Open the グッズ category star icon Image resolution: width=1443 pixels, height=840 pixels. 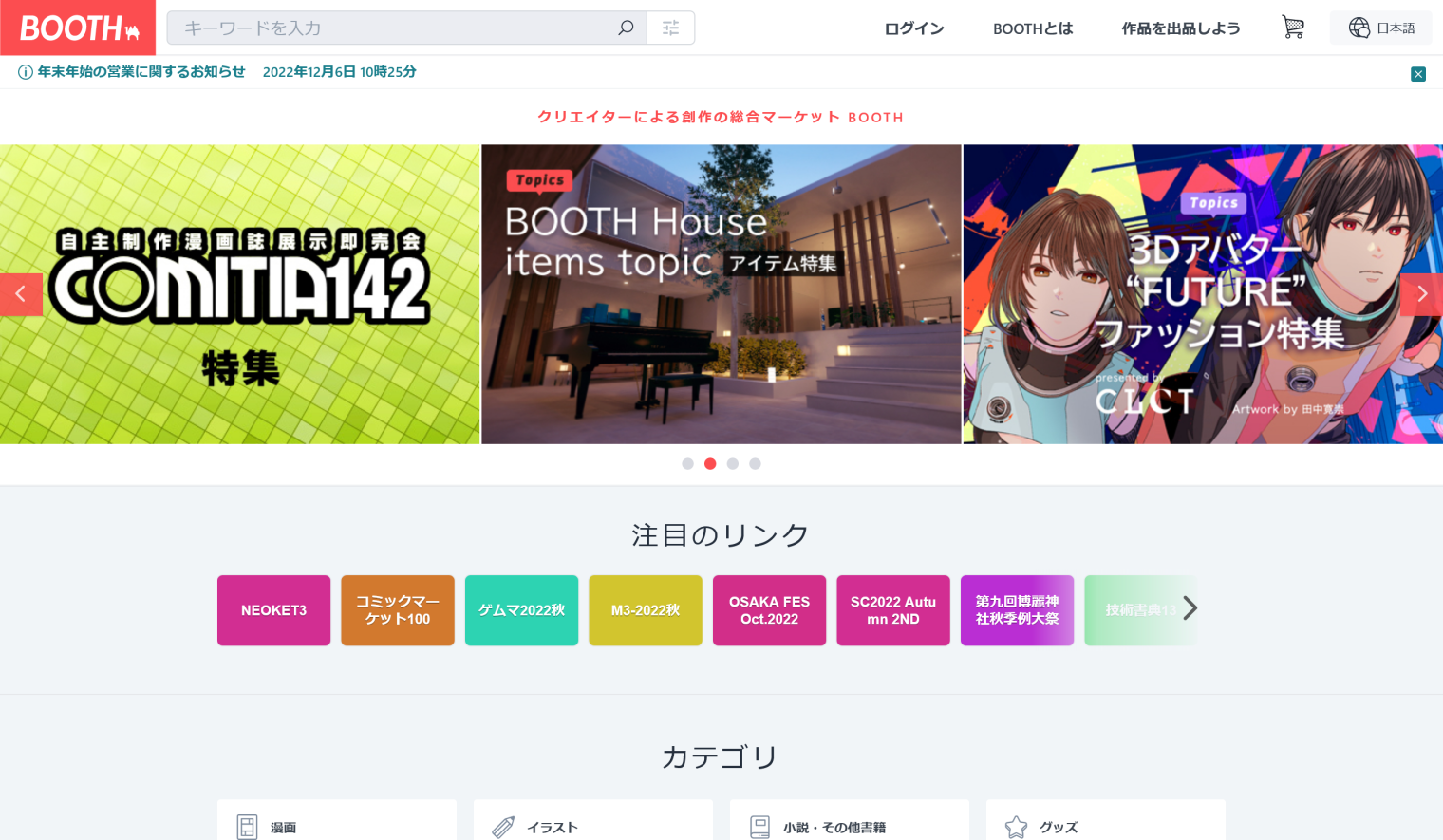pos(1015,827)
